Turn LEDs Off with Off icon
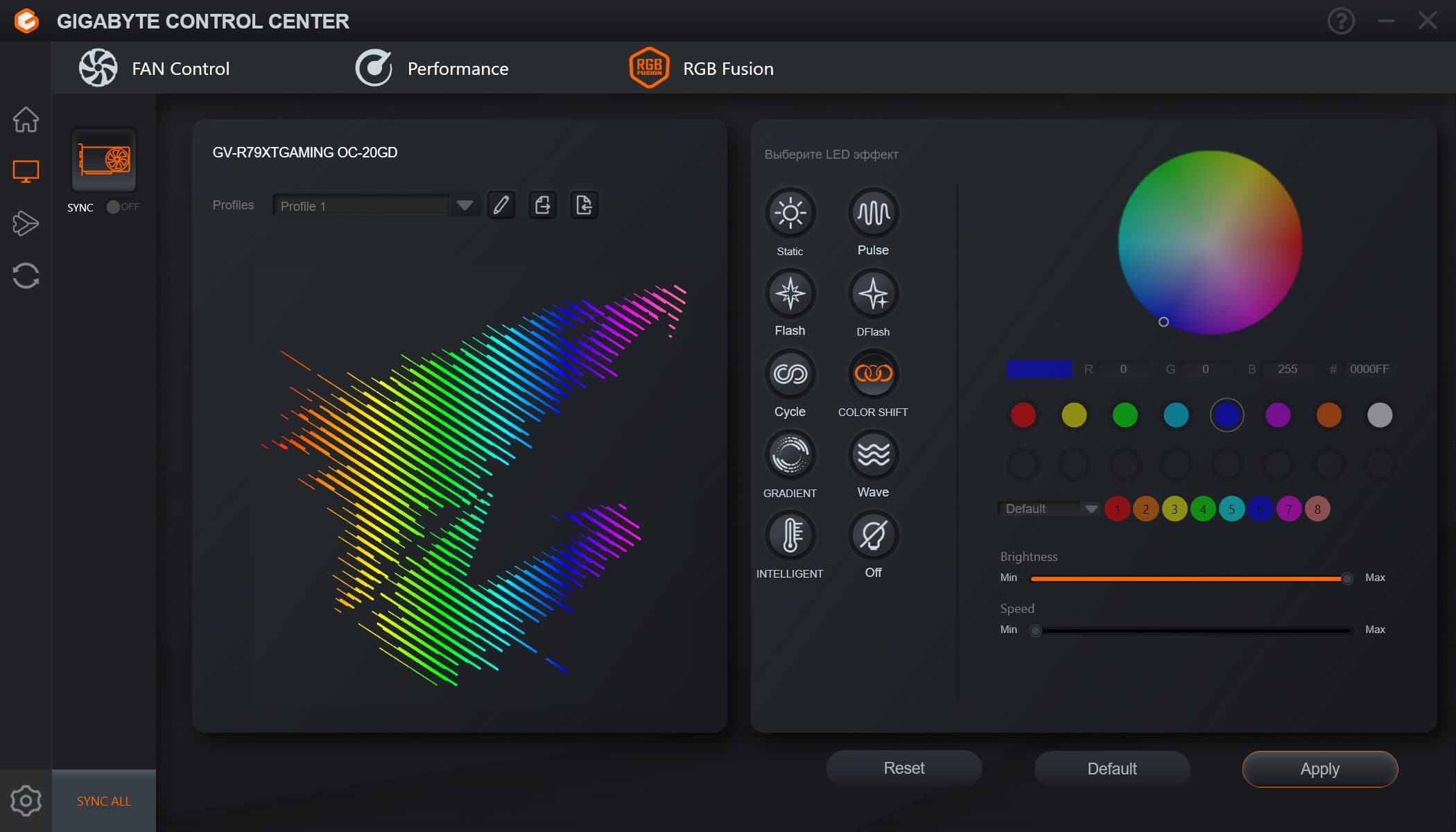The height and width of the screenshot is (832, 1456). (873, 535)
